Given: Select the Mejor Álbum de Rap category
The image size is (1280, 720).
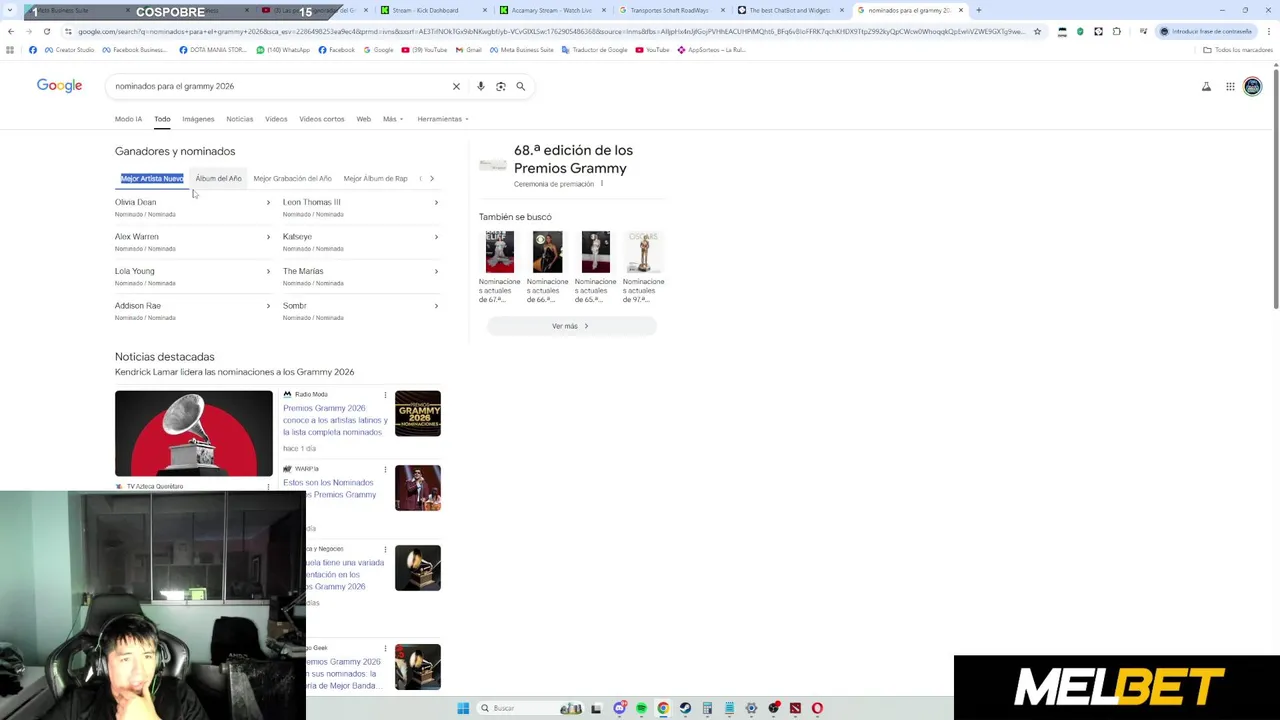Looking at the screenshot, I should pos(375,178).
